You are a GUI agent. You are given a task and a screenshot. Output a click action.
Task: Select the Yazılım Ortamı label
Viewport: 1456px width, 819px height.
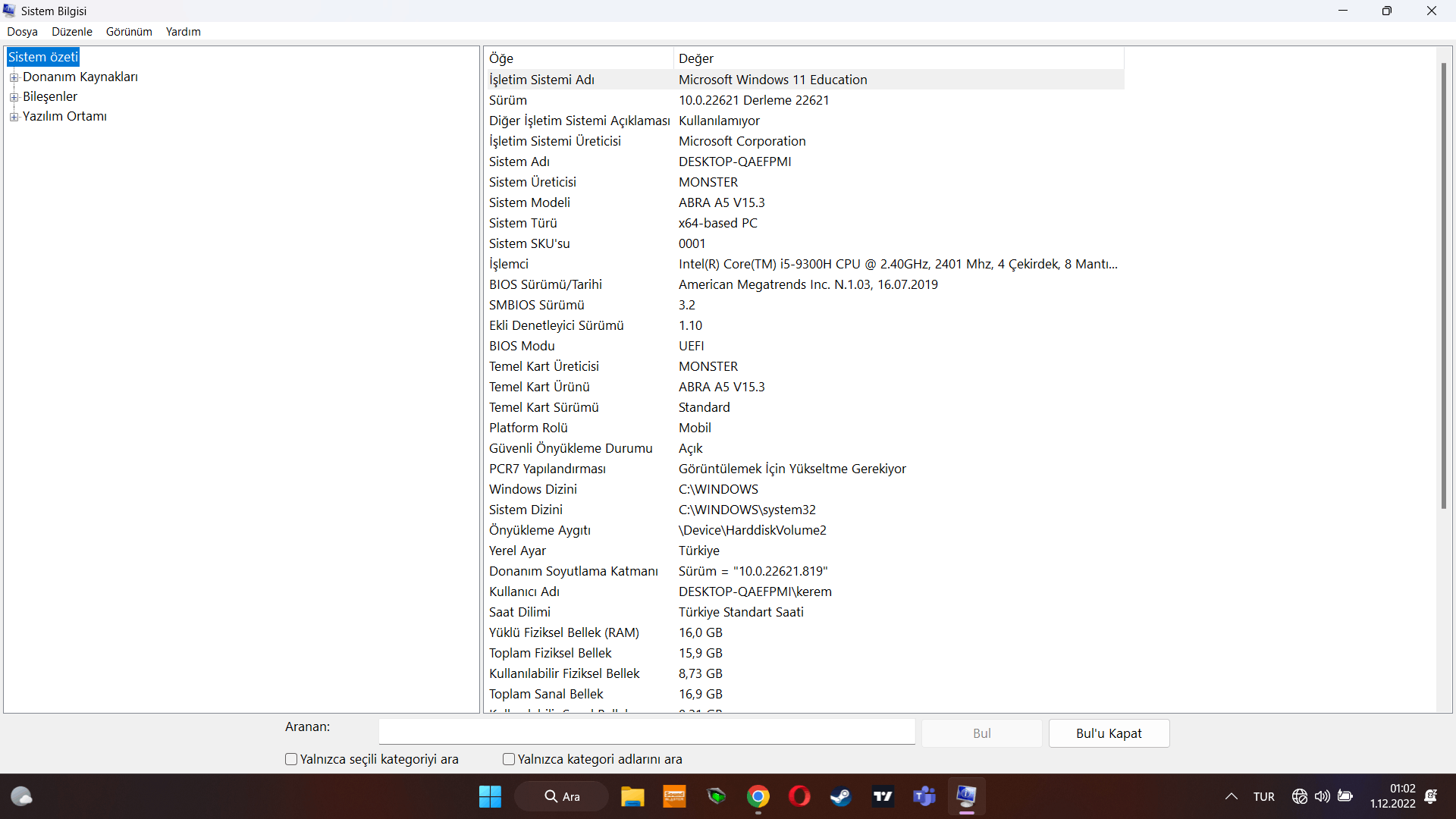tap(64, 116)
